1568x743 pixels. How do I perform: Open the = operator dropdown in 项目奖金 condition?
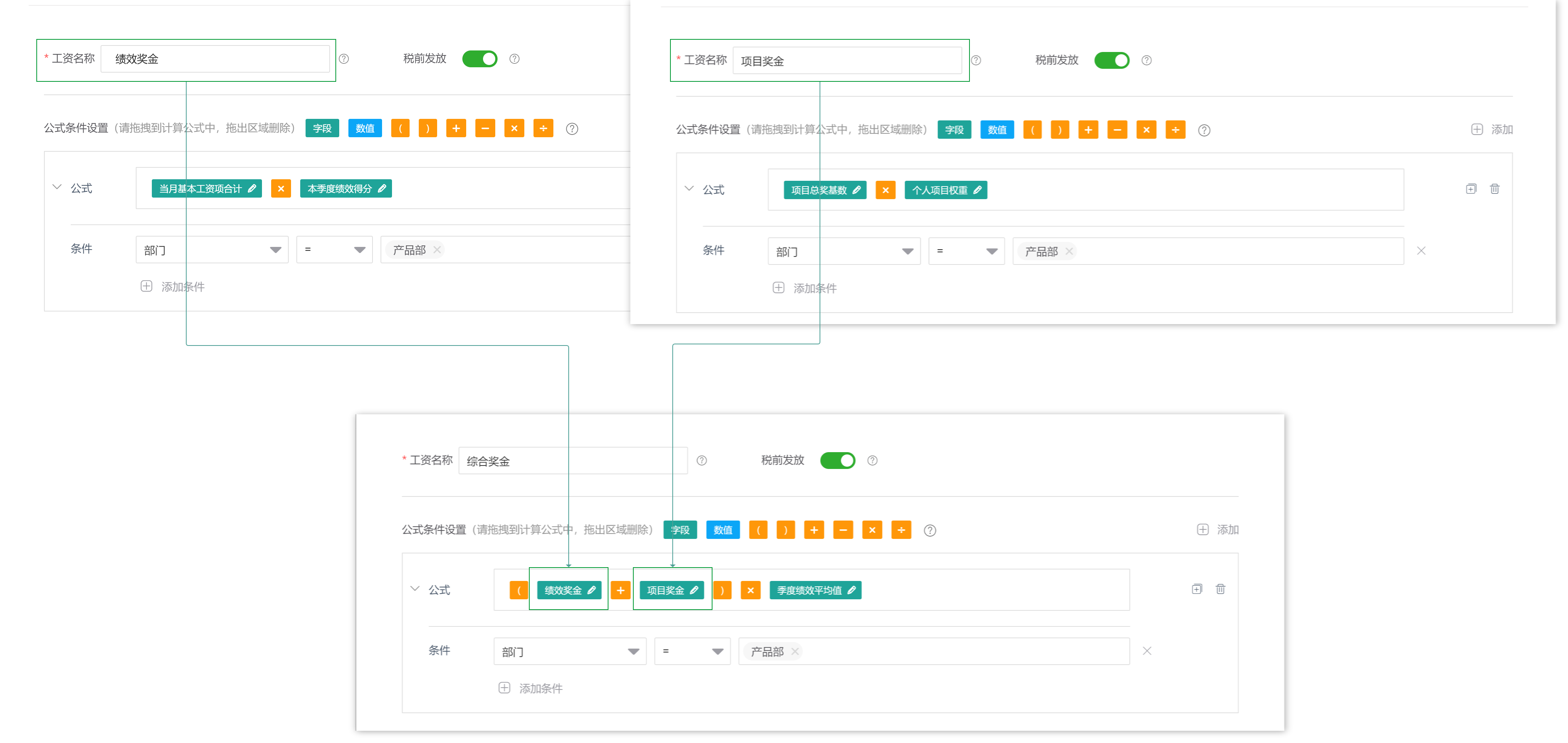[x=966, y=251]
